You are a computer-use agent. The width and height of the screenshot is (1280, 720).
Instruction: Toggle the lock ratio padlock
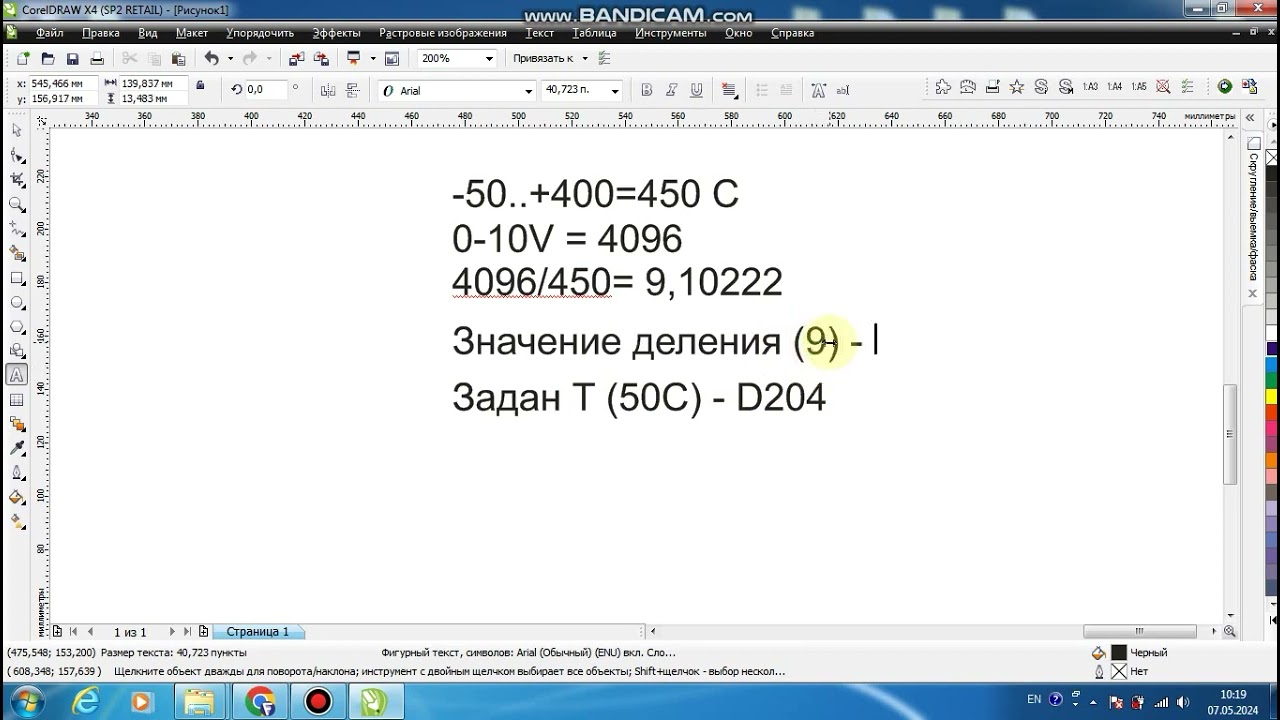tap(200, 86)
